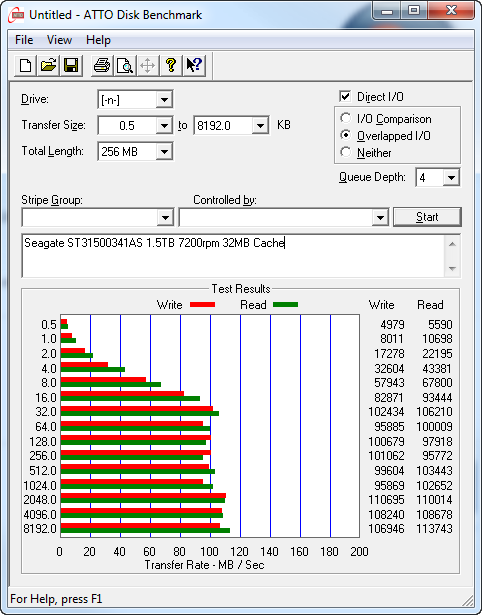The width and height of the screenshot is (482, 615).
Task: Click the read value 113743
Action: pyautogui.click(x=434, y=529)
